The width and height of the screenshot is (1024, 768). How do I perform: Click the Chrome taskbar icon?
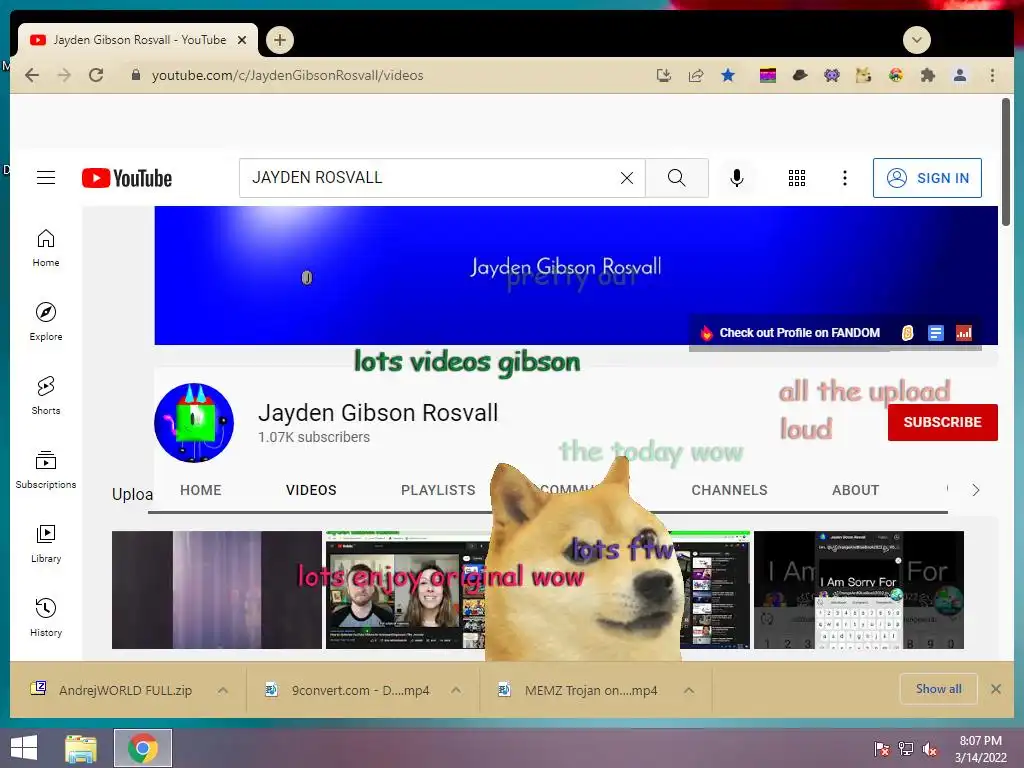point(143,748)
